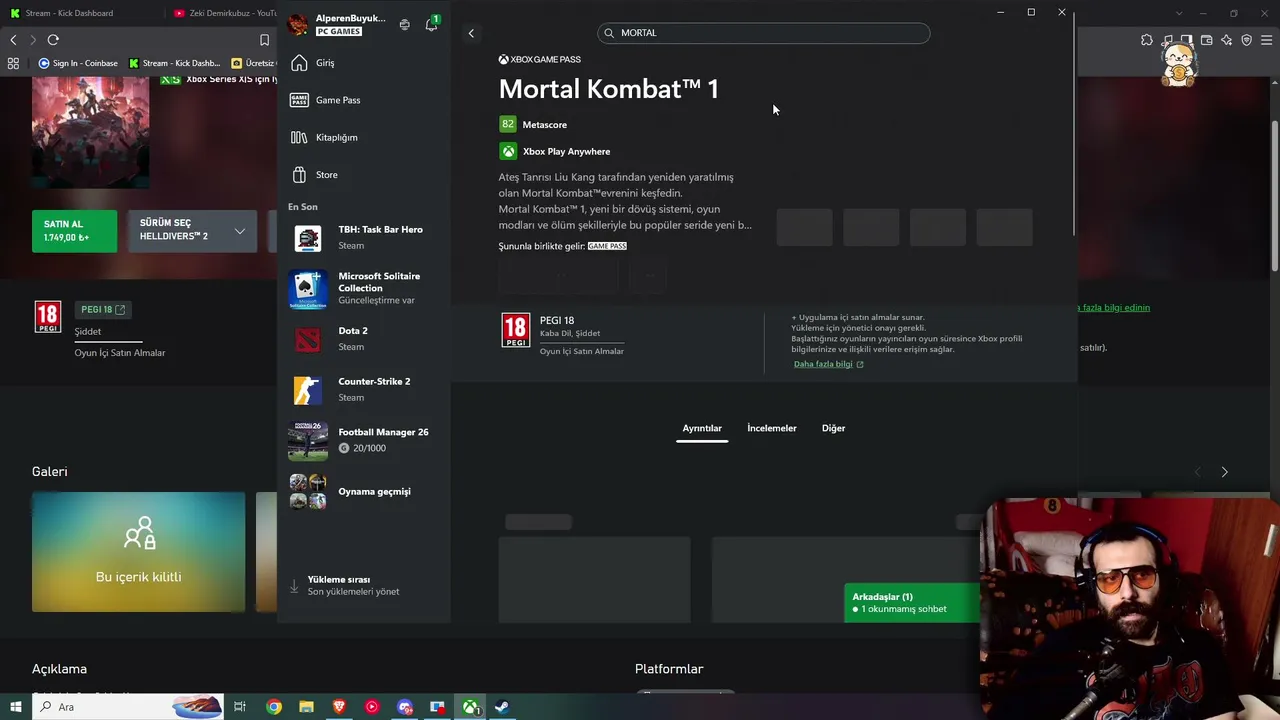Click the Metascore 82 badge
Screen dimensions: 1280x720
point(508,124)
